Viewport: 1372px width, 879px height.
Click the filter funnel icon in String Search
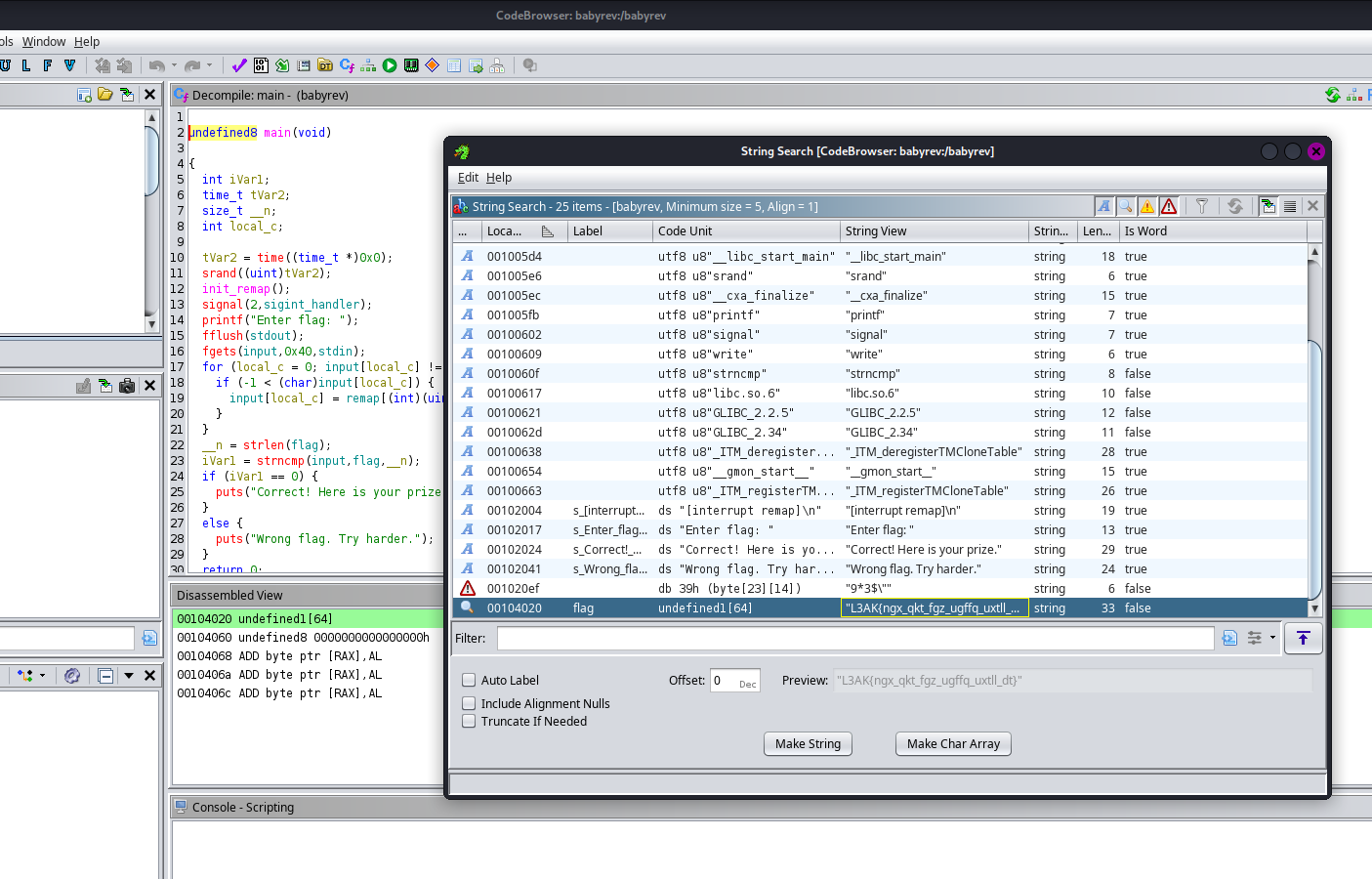1202,206
